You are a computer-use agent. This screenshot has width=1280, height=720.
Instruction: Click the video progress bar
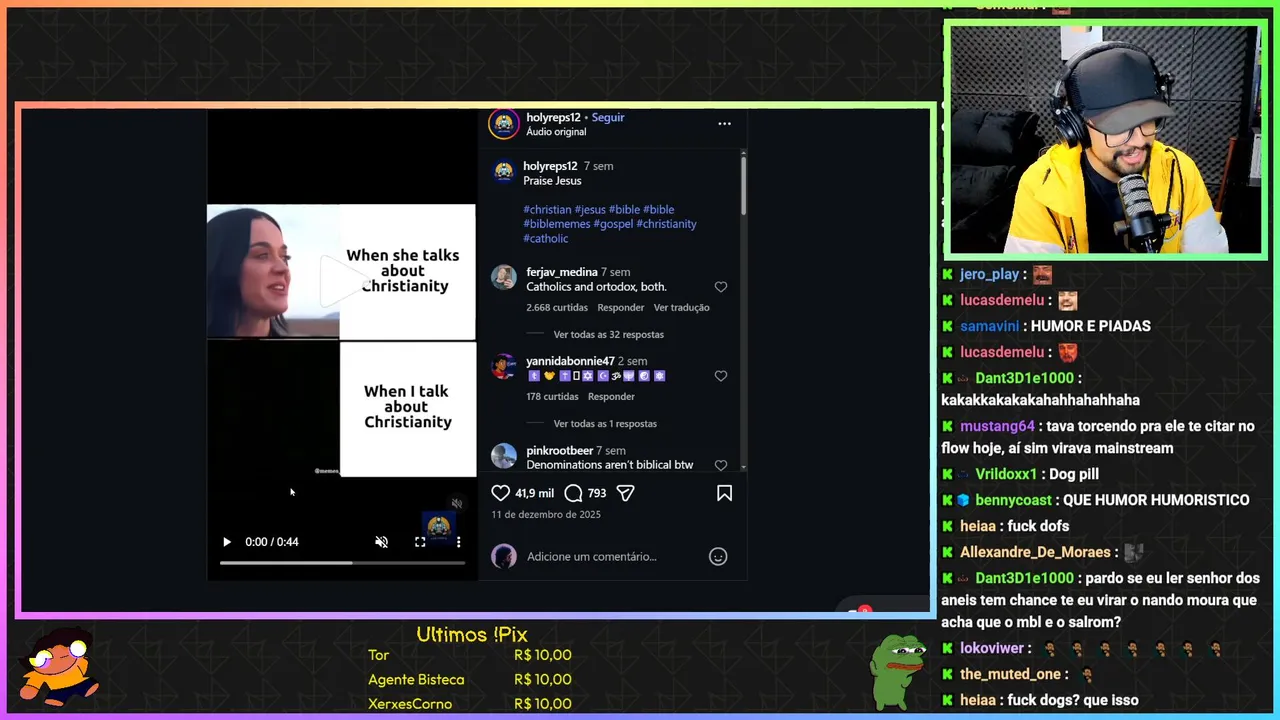click(x=342, y=563)
